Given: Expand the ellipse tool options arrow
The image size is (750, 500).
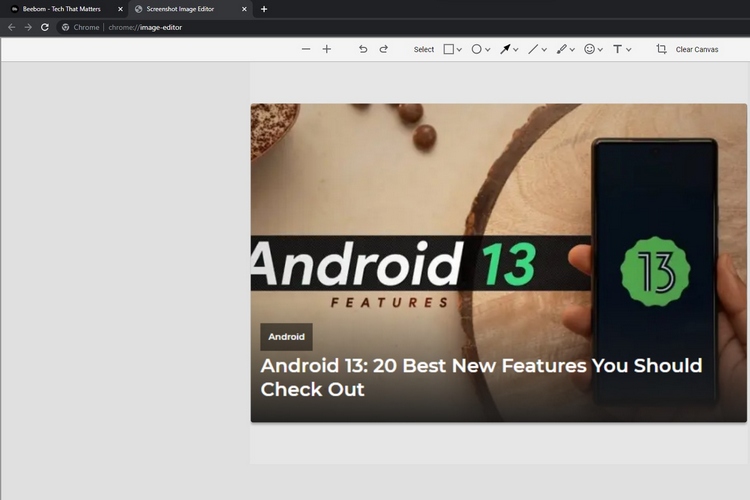Looking at the screenshot, I should pyautogui.click(x=487, y=49).
